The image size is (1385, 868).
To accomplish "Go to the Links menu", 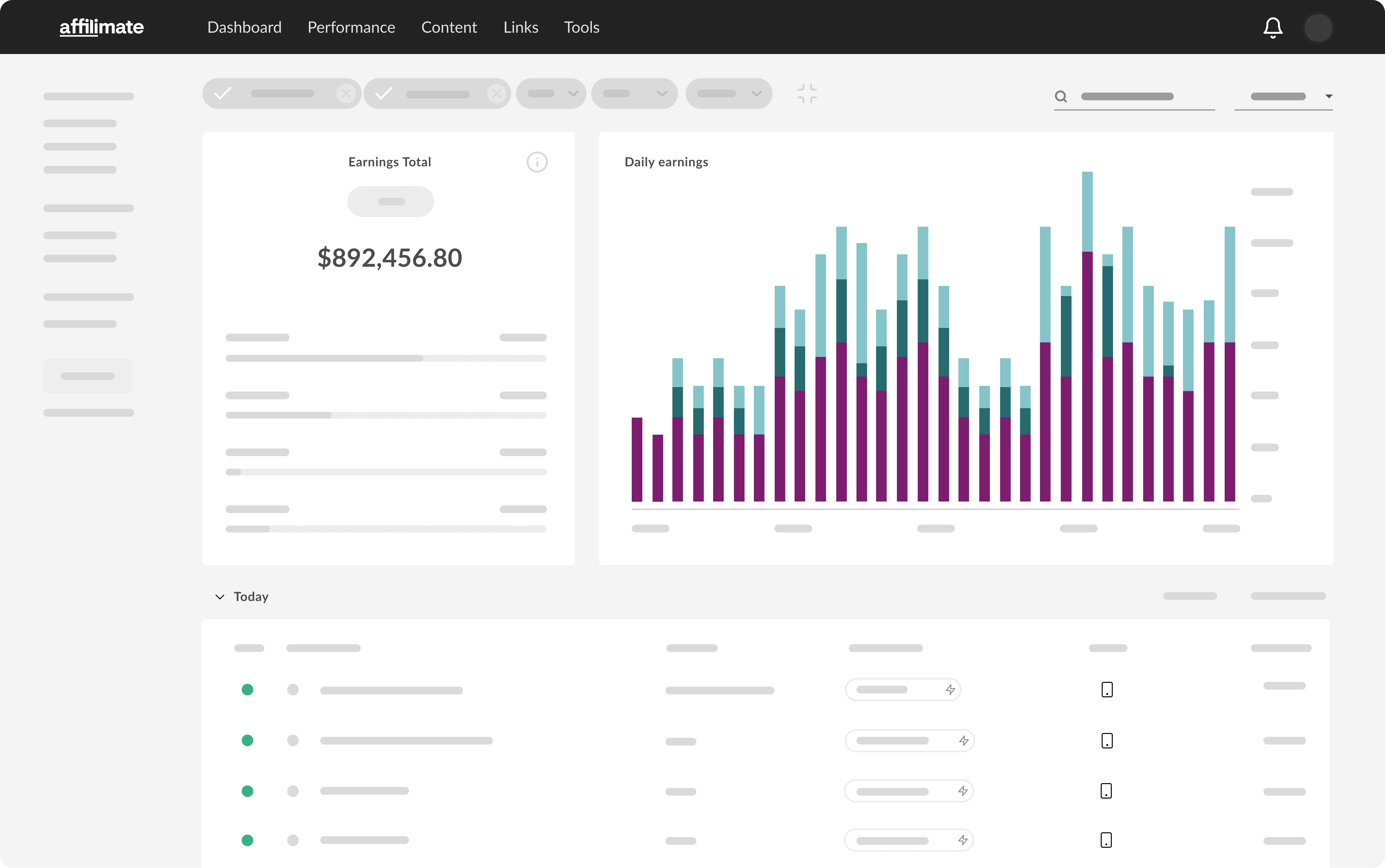I will (521, 28).
